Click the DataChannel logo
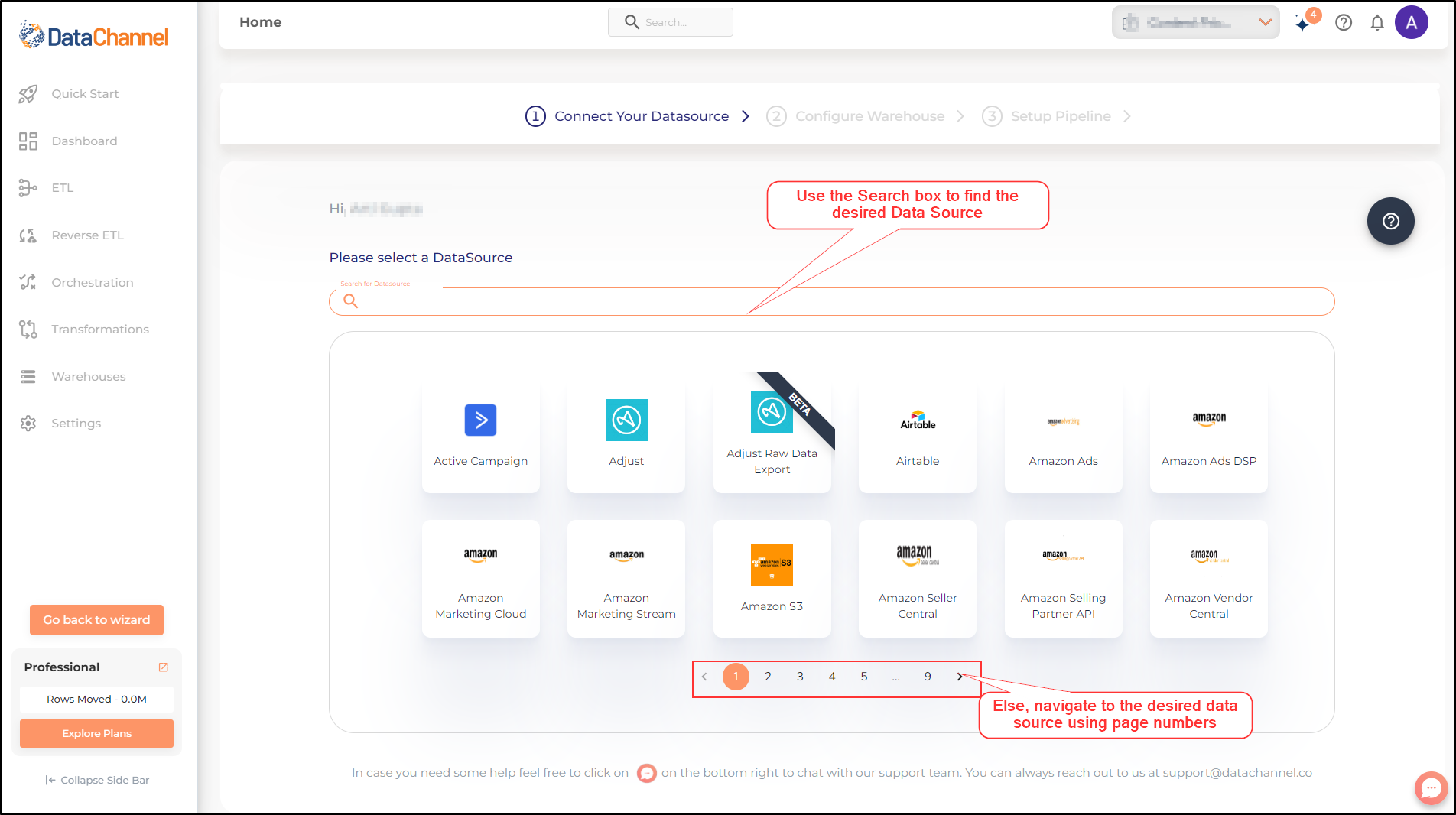Image resolution: width=1456 pixels, height=815 pixels. pos(94,36)
